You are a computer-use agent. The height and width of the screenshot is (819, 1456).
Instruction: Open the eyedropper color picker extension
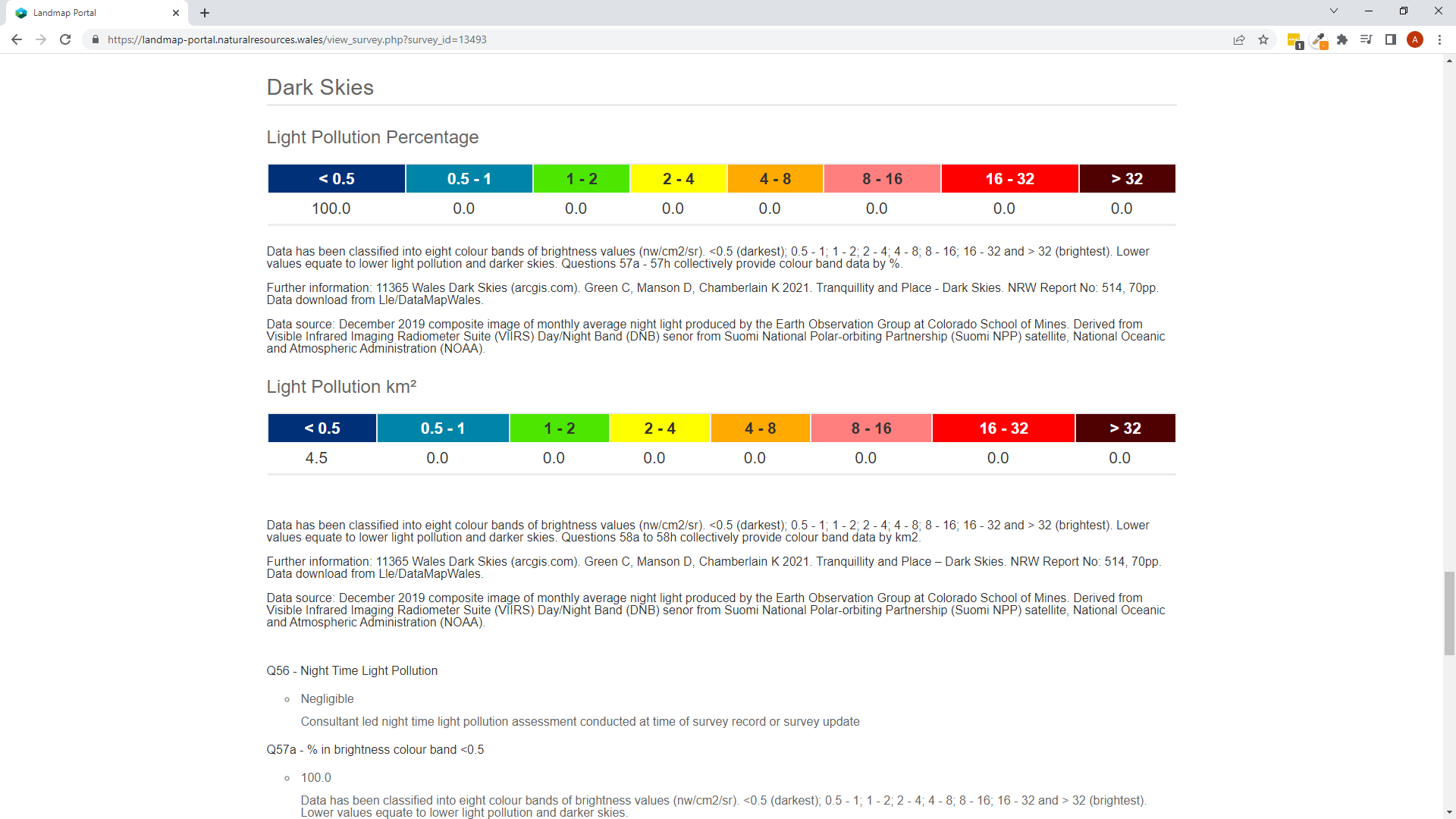click(x=1319, y=39)
